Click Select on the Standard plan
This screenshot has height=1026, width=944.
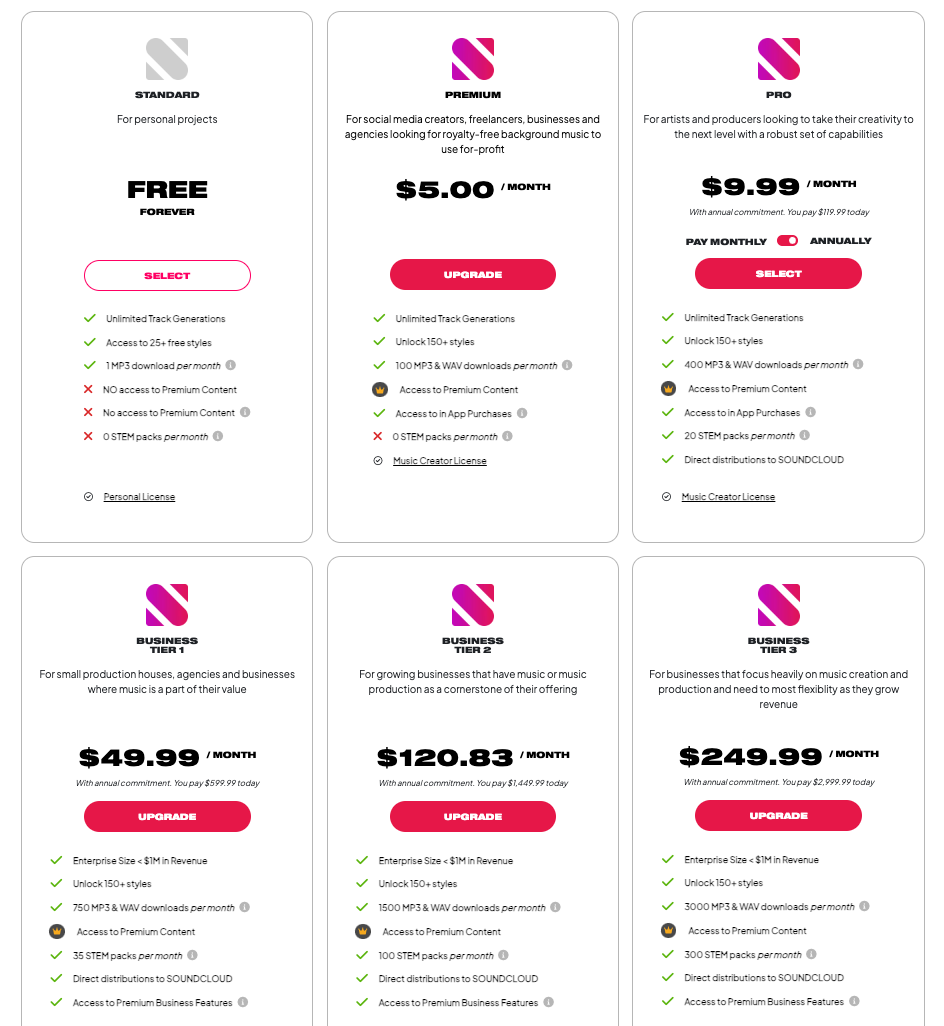pos(167,275)
